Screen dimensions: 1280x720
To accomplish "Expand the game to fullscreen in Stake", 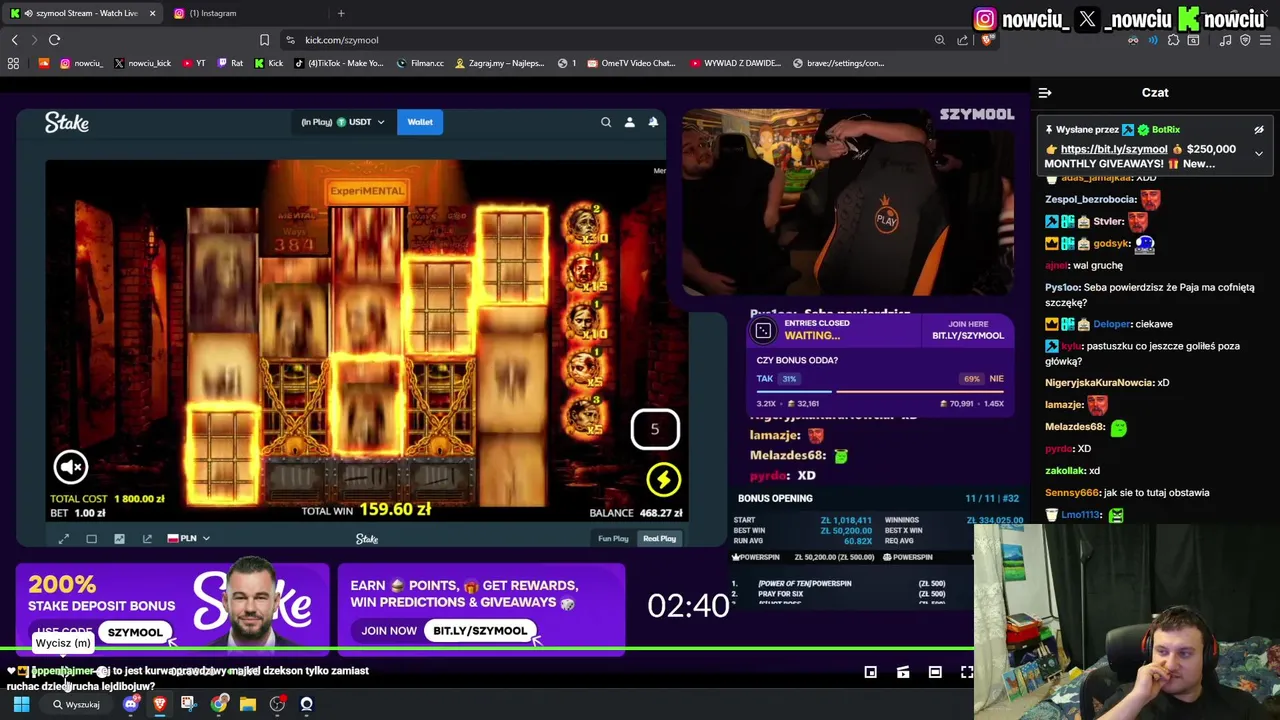I will pyautogui.click(x=64, y=539).
